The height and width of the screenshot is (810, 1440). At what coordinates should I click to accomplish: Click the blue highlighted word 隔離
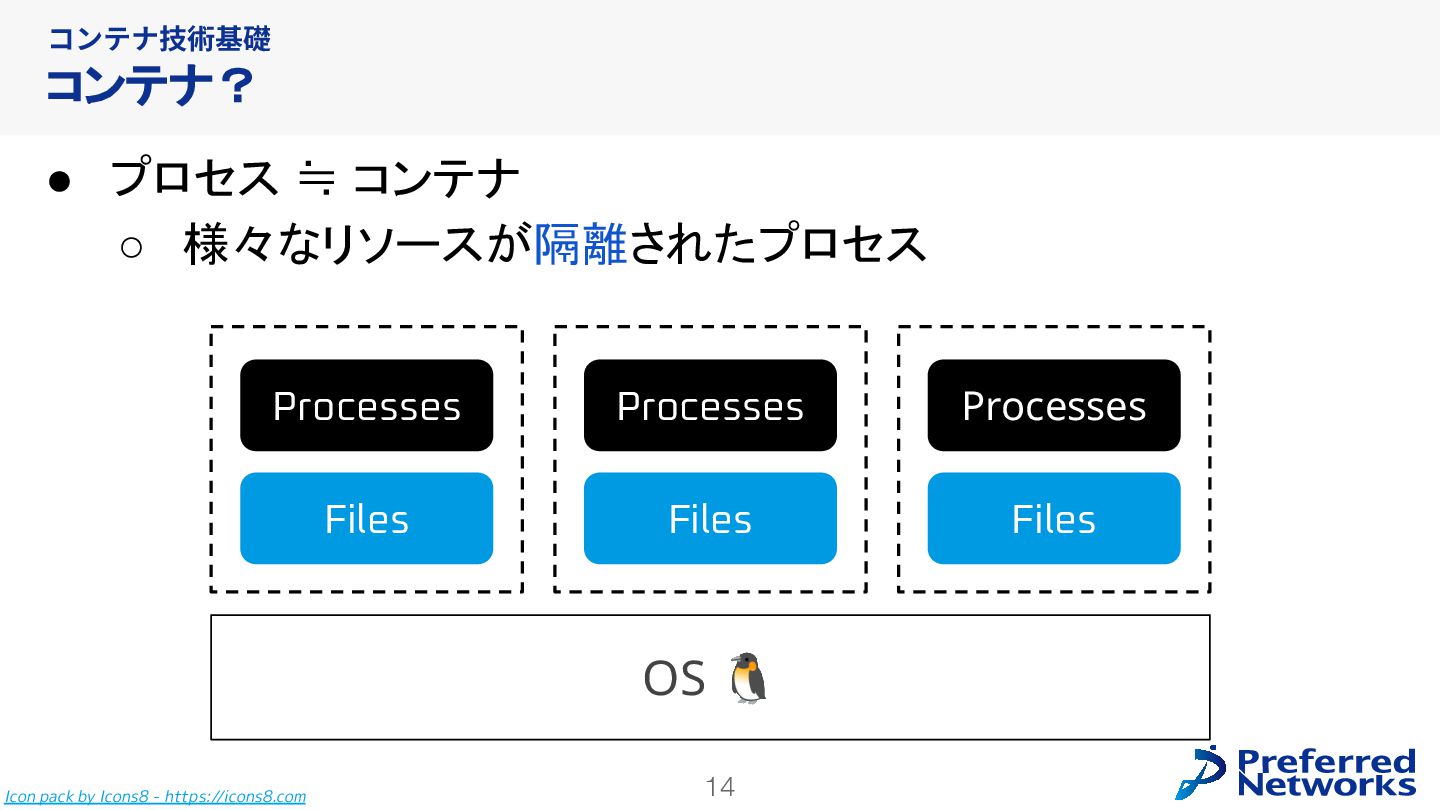click(581, 245)
